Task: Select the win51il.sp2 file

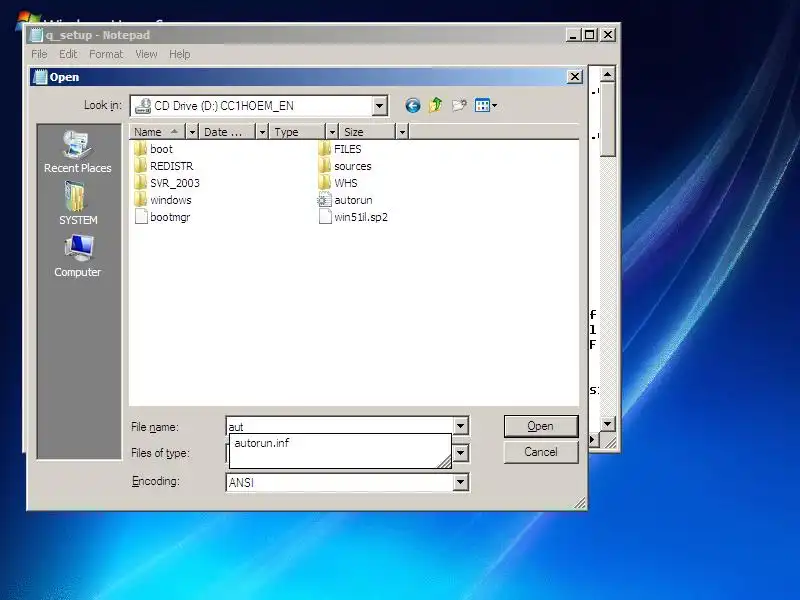Action: [x=353, y=217]
